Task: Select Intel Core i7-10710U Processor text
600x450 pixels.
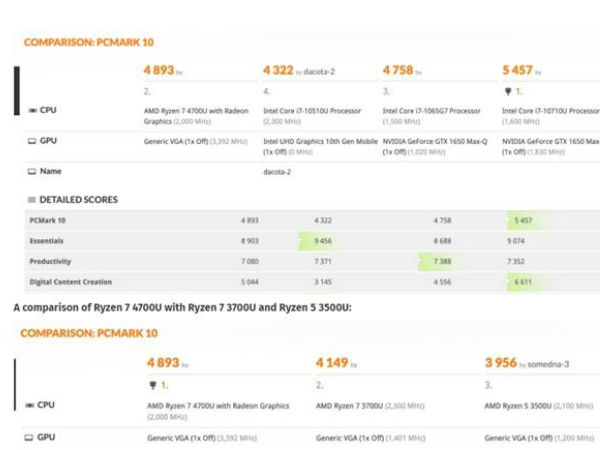Action: point(551,111)
